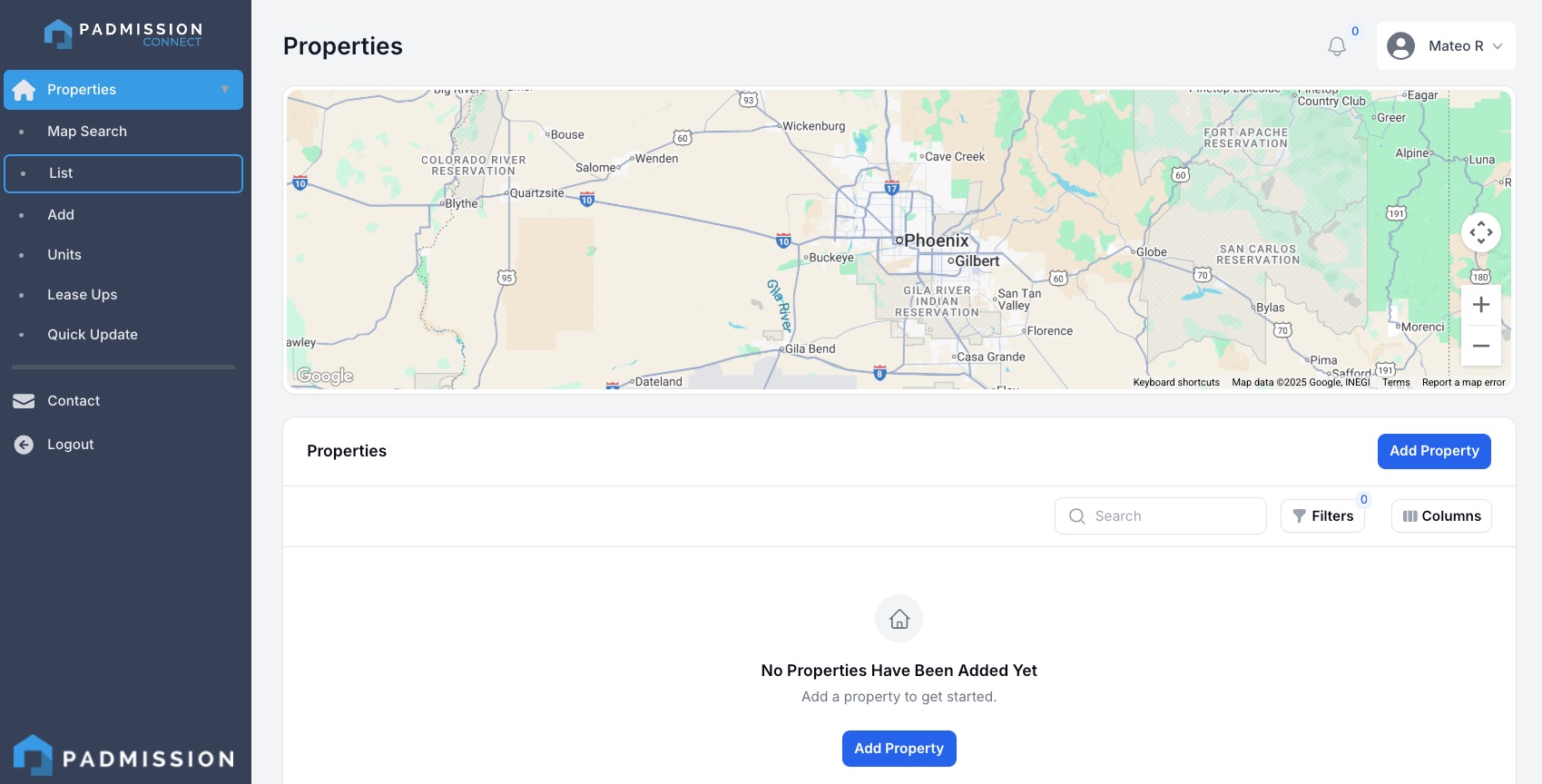Toggle the Columns selector
The image size is (1542, 784).
click(1440, 515)
